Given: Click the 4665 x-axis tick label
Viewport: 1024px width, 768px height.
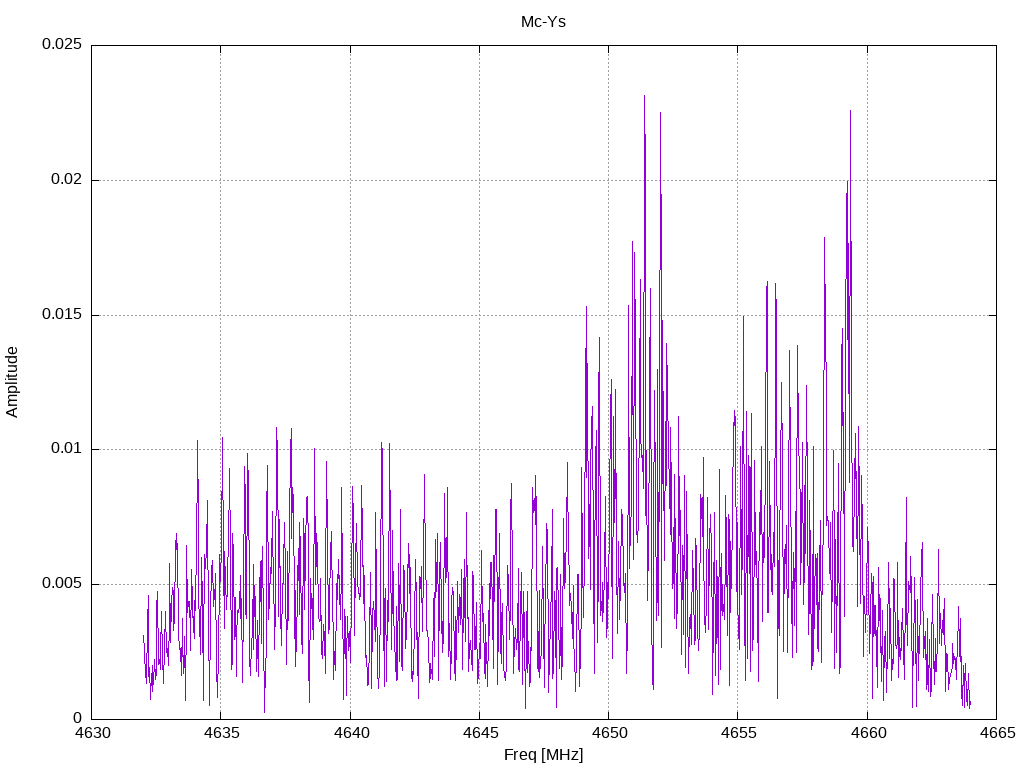Looking at the screenshot, I should 997,733.
